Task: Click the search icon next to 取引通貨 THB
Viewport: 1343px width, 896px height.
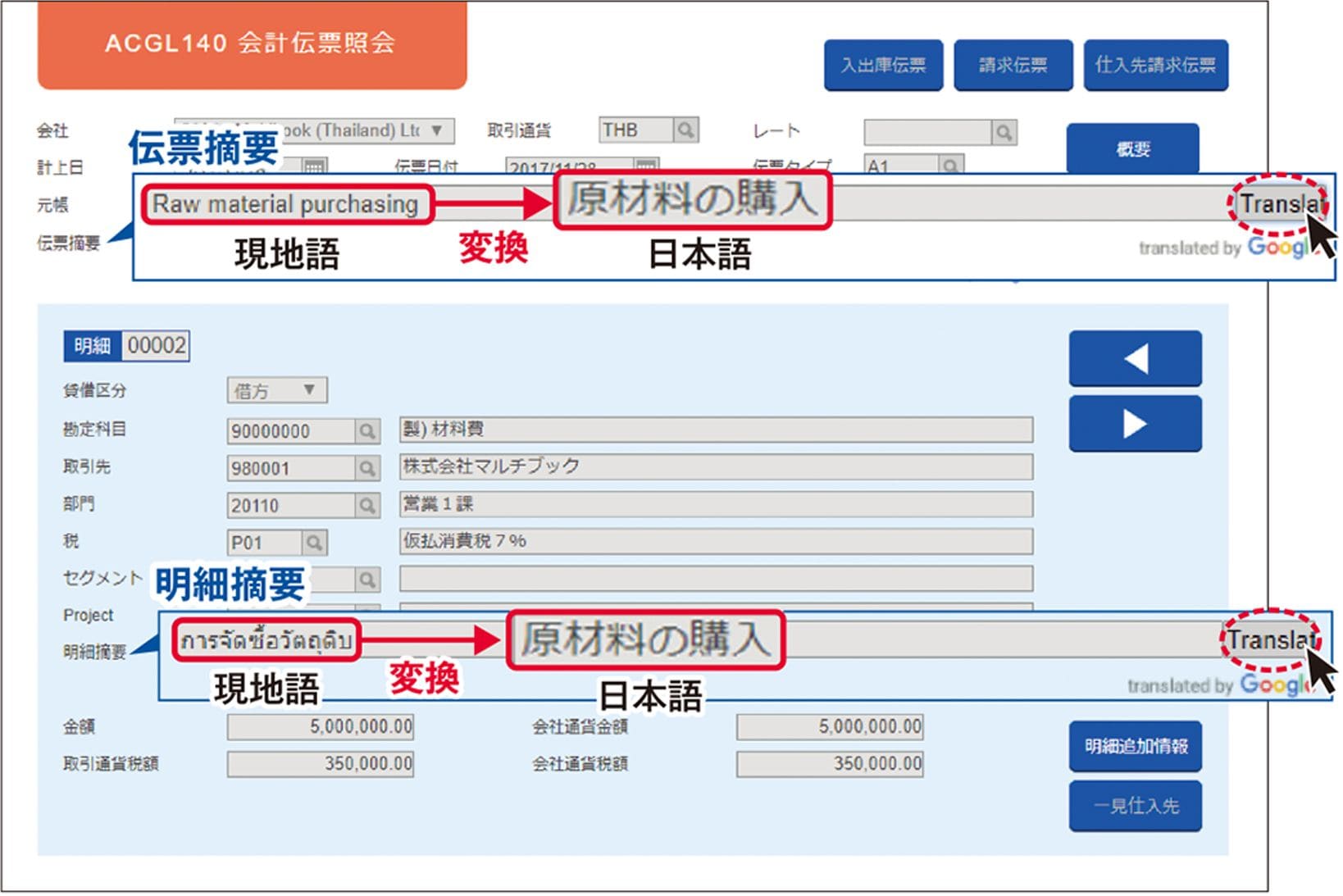Action: point(685,130)
